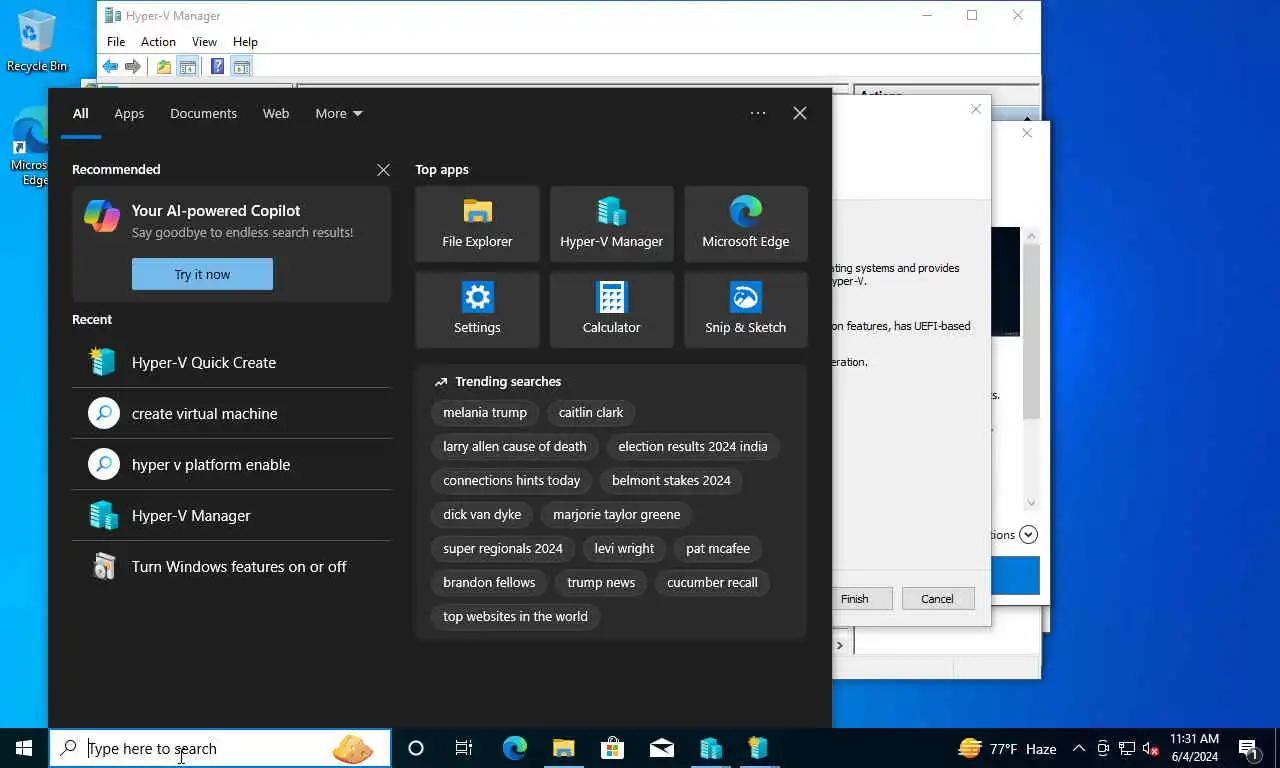1280x768 pixels.
Task: Expand the More dropdown in search
Action: [338, 113]
